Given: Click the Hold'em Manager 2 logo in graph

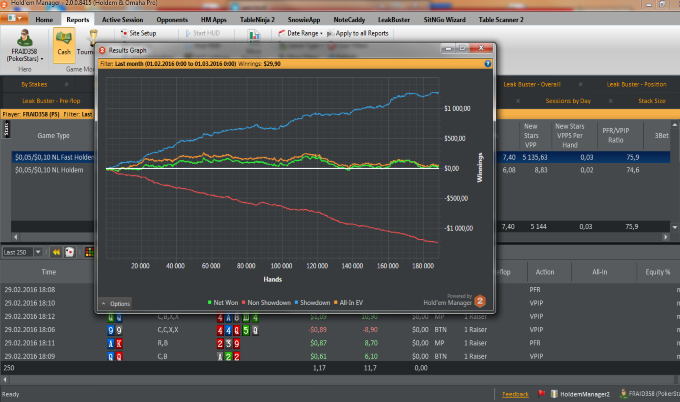Looking at the screenshot, I should pyautogui.click(x=480, y=301).
